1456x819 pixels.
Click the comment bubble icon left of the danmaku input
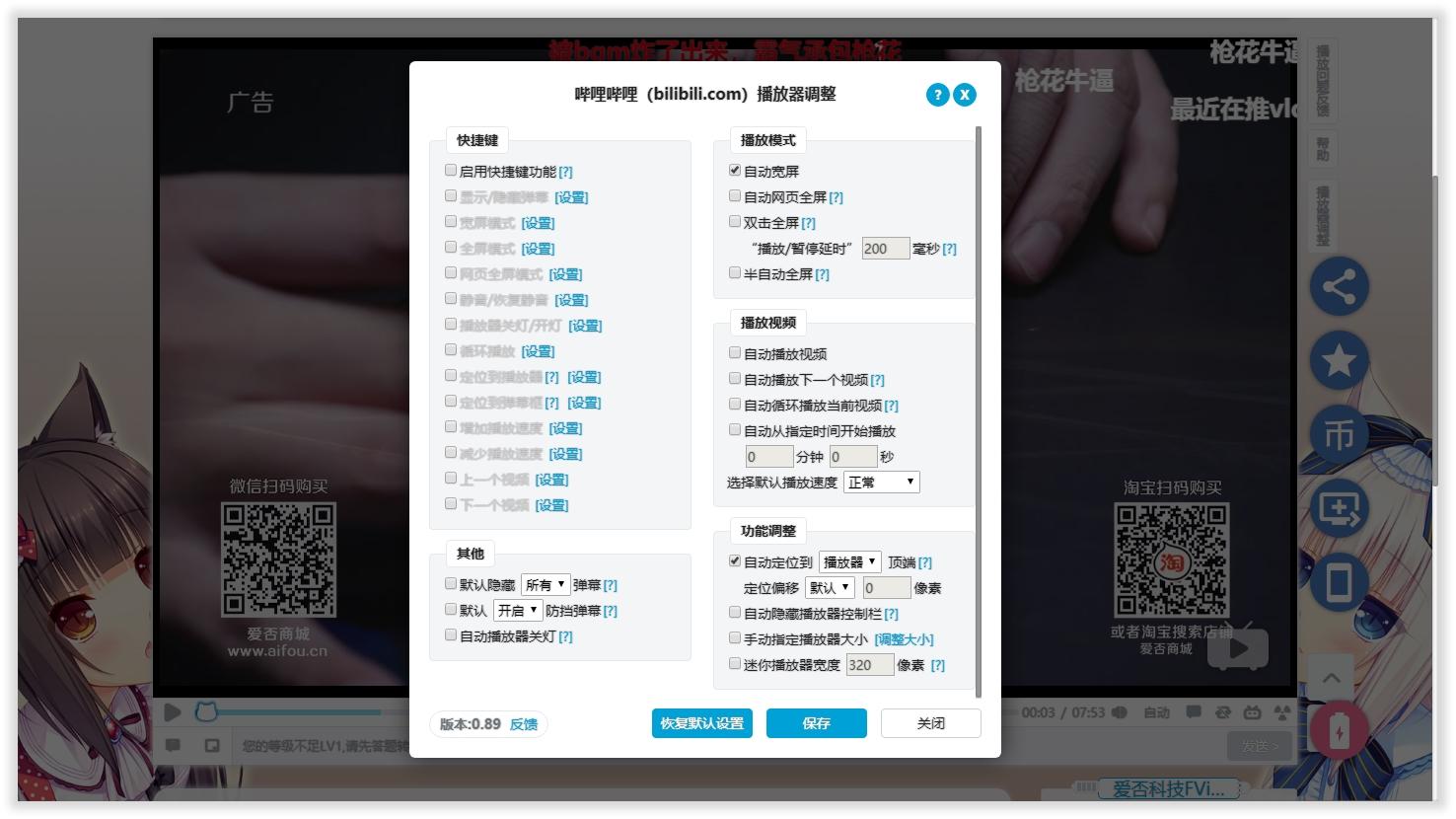click(173, 745)
